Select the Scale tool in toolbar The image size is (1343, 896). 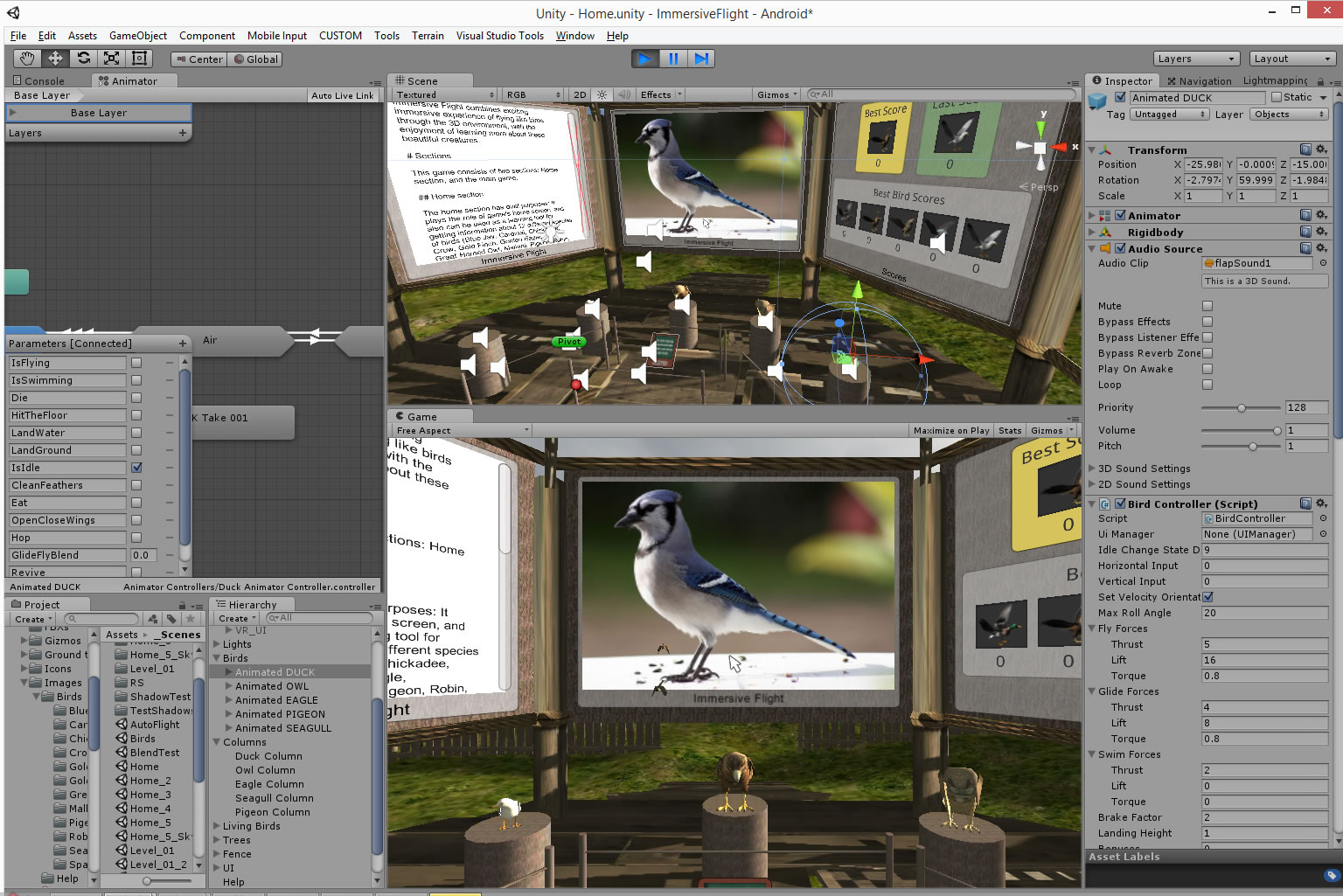[111, 59]
